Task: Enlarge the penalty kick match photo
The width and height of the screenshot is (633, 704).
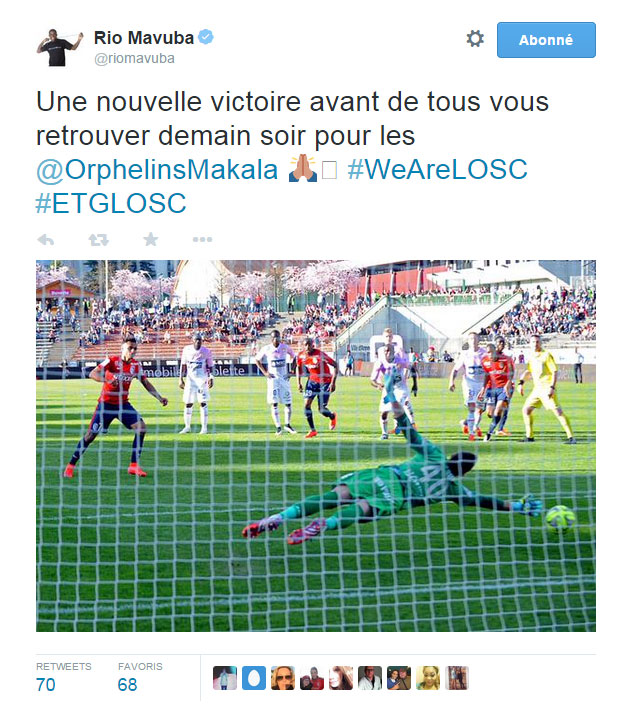Action: [x=316, y=446]
